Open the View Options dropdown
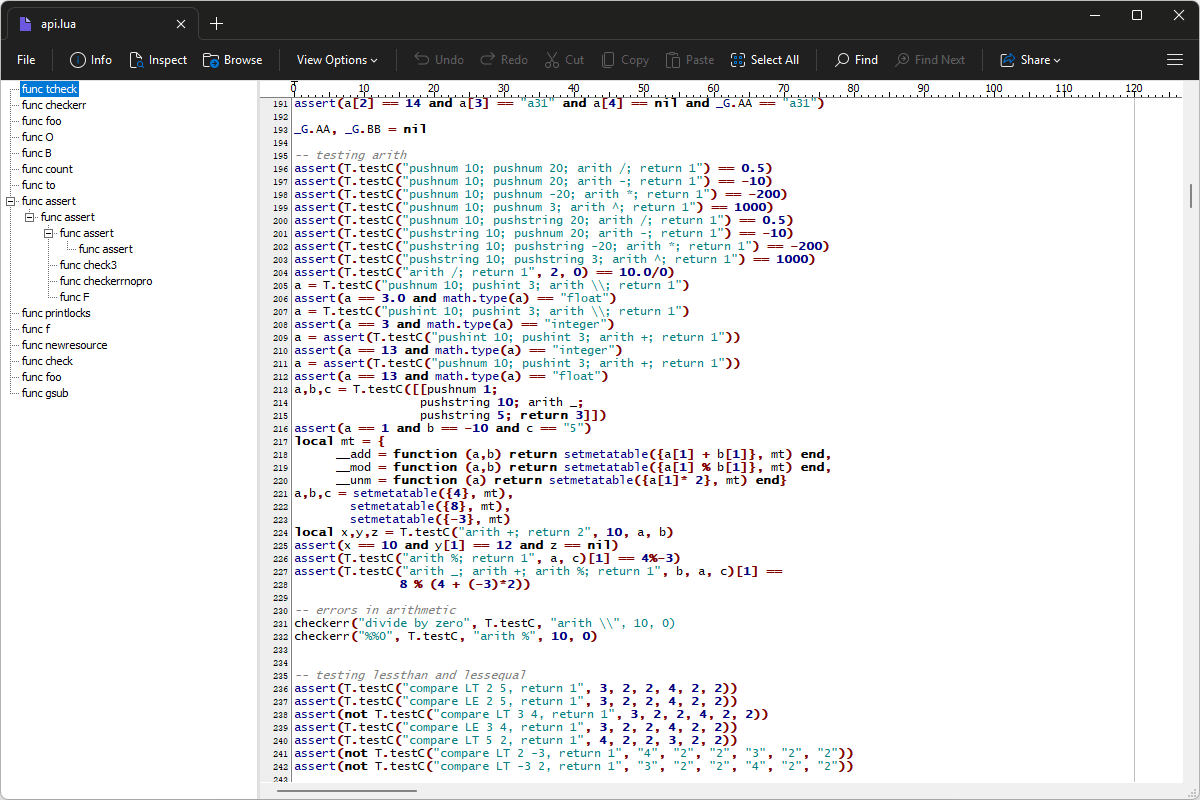This screenshot has height=800, width=1200. (x=337, y=60)
